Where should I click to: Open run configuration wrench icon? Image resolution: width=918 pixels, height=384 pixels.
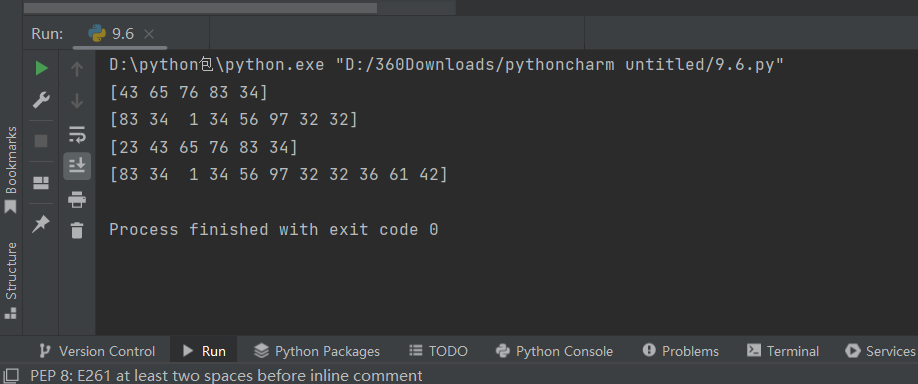pos(41,101)
